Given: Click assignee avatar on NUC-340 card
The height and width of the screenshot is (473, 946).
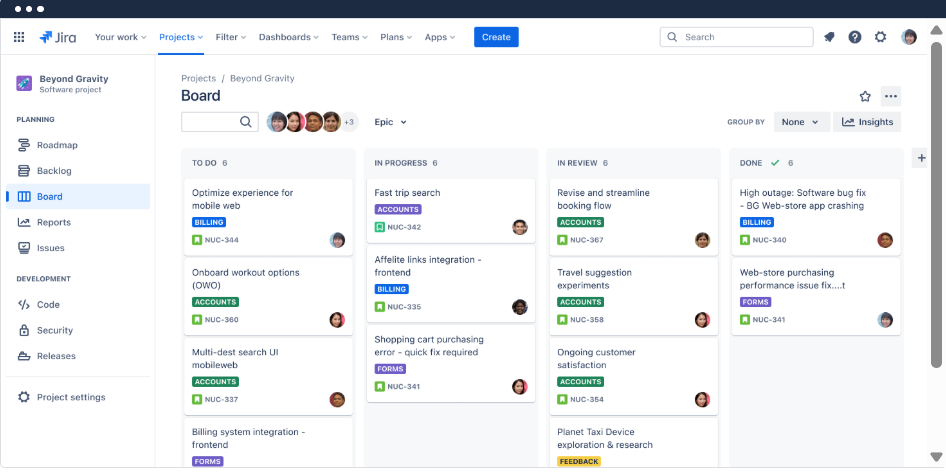Looking at the screenshot, I should tap(885, 240).
